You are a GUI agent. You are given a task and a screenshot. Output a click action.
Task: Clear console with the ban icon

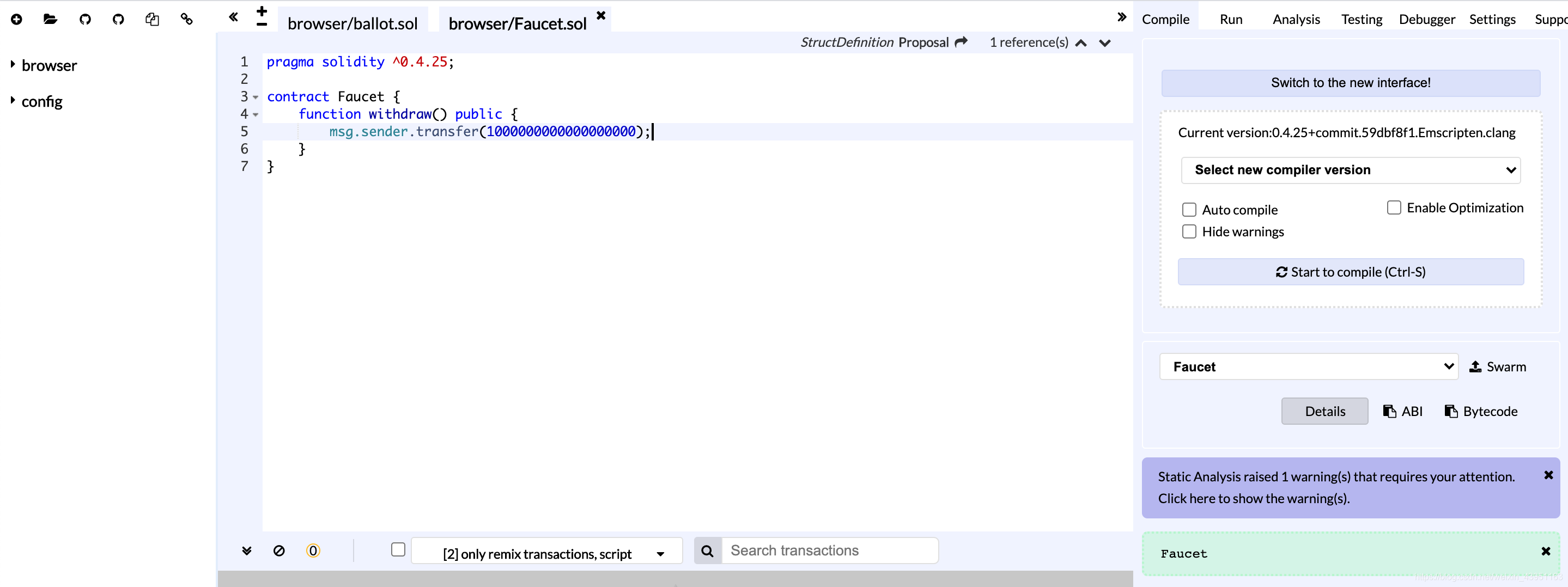[279, 551]
